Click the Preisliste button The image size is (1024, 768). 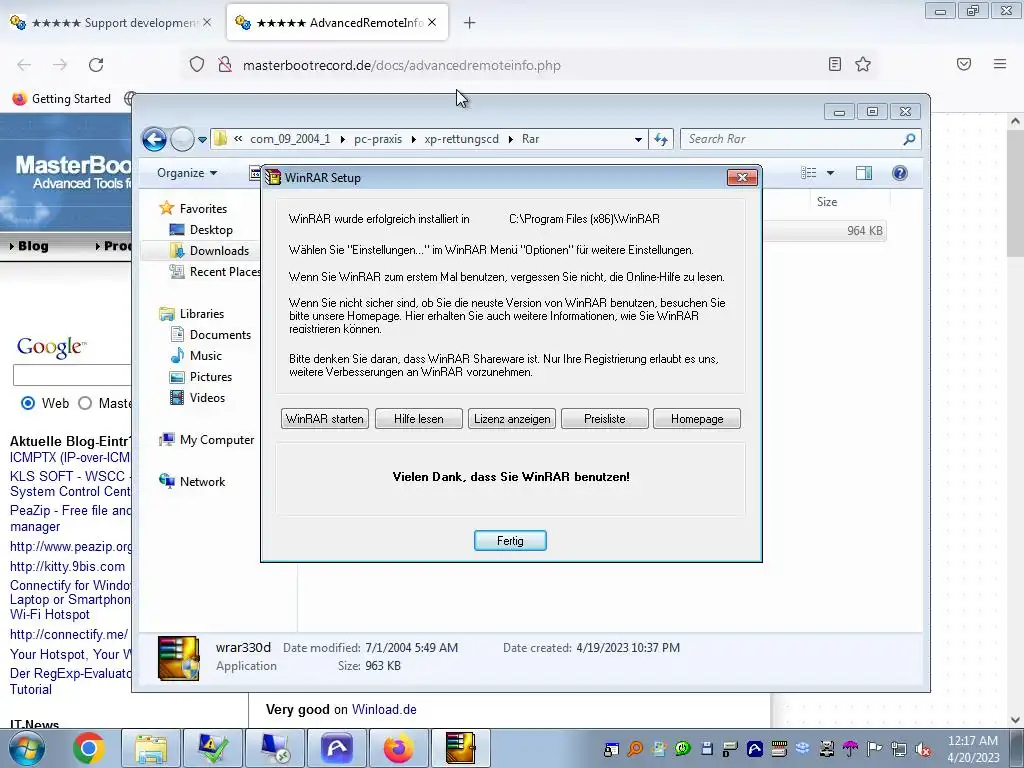pyautogui.click(x=605, y=419)
